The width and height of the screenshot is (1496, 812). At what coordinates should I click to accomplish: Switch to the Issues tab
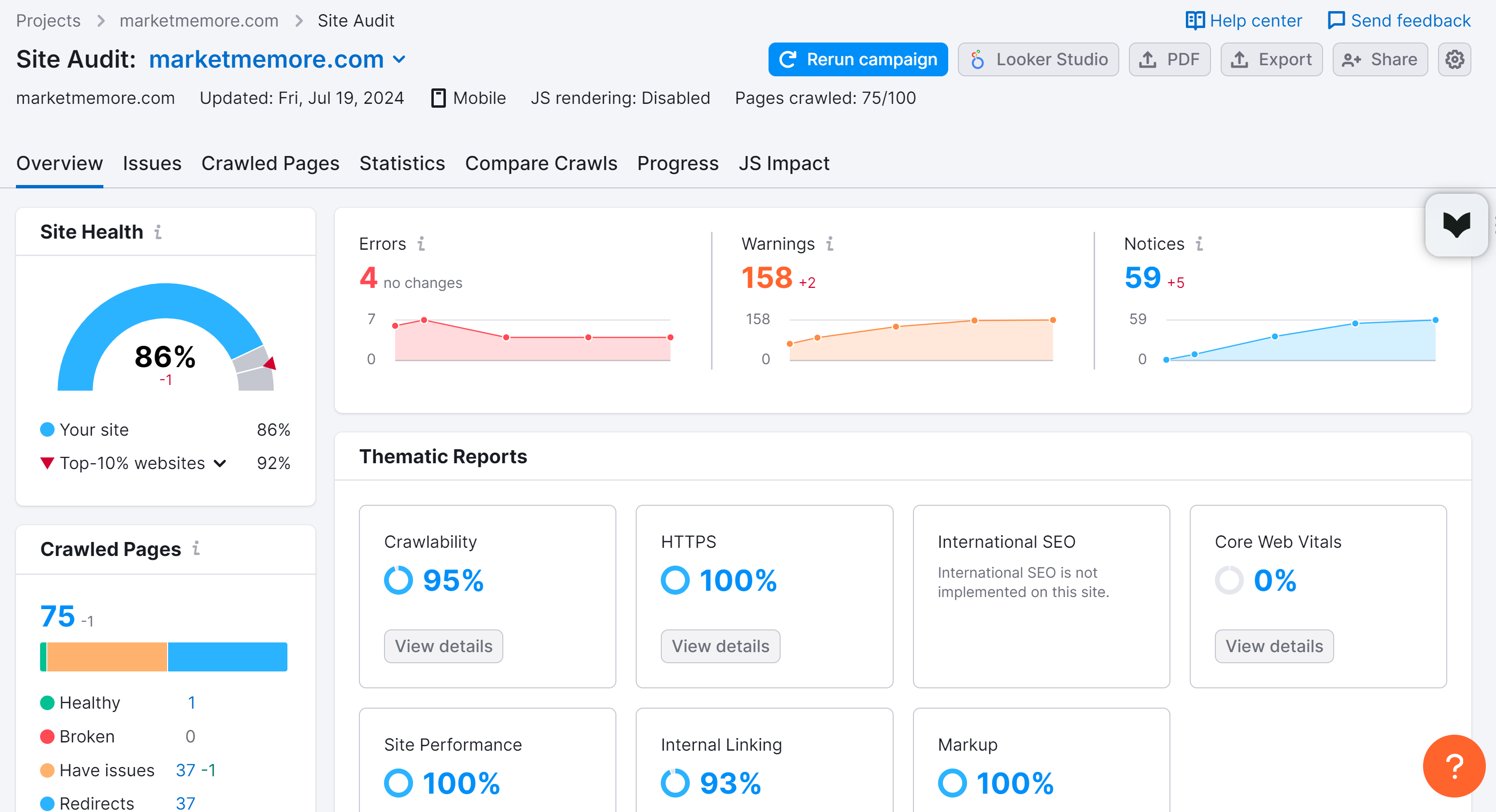click(x=152, y=164)
